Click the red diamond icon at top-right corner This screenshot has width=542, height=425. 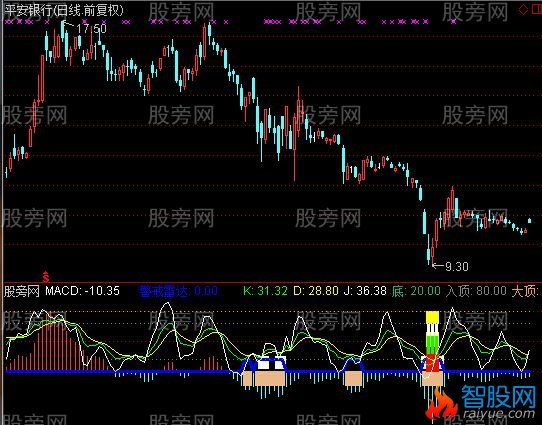point(524,10)
